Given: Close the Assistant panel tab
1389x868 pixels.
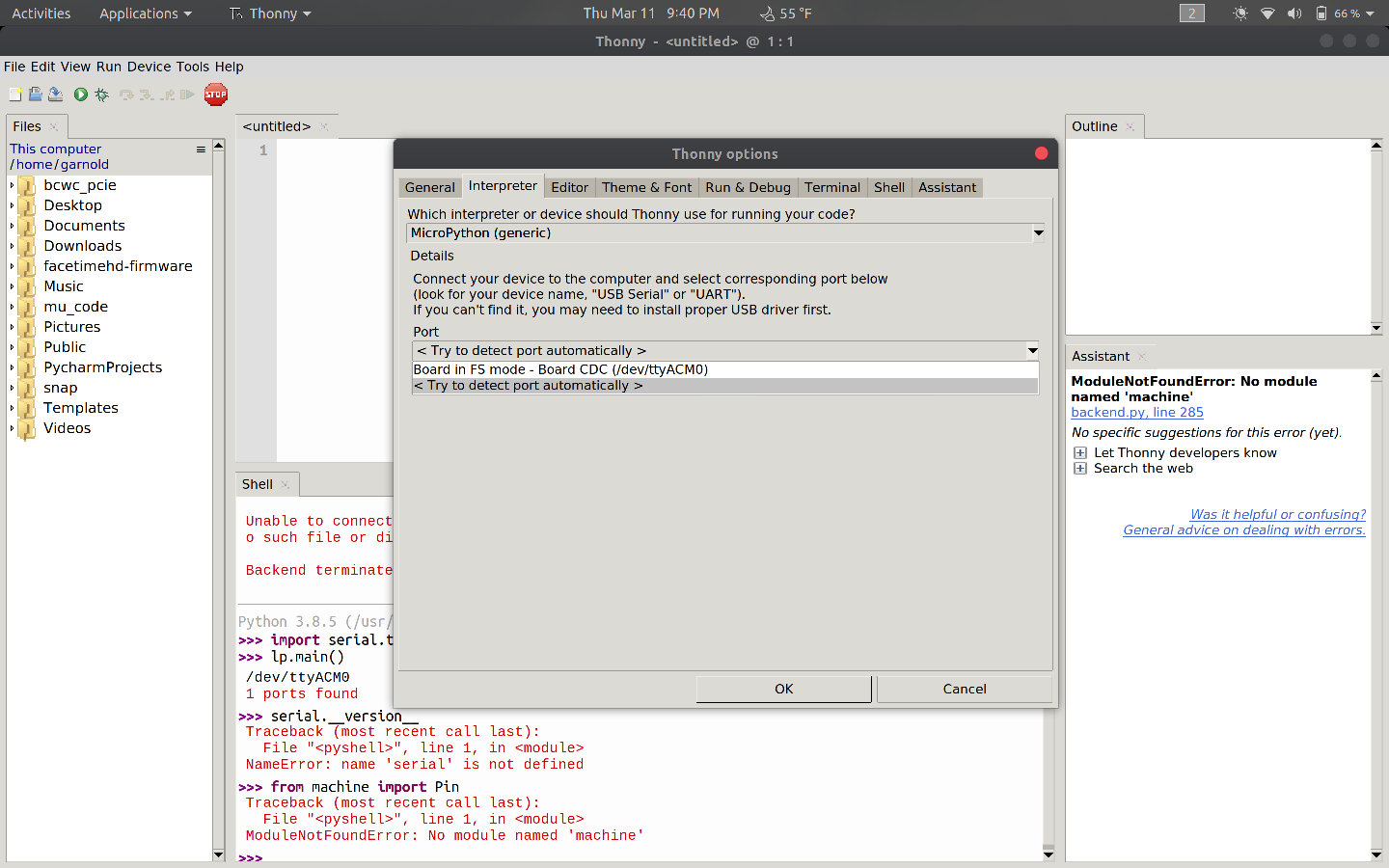Looking at the screenshot, I should pos(1141,356).
